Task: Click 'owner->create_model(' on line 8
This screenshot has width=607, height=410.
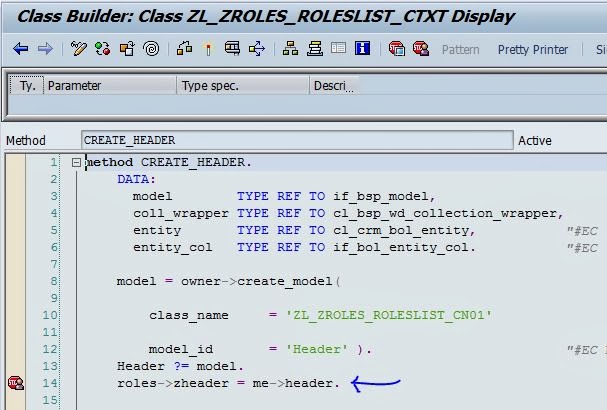Action: click(x=261, y=281)
